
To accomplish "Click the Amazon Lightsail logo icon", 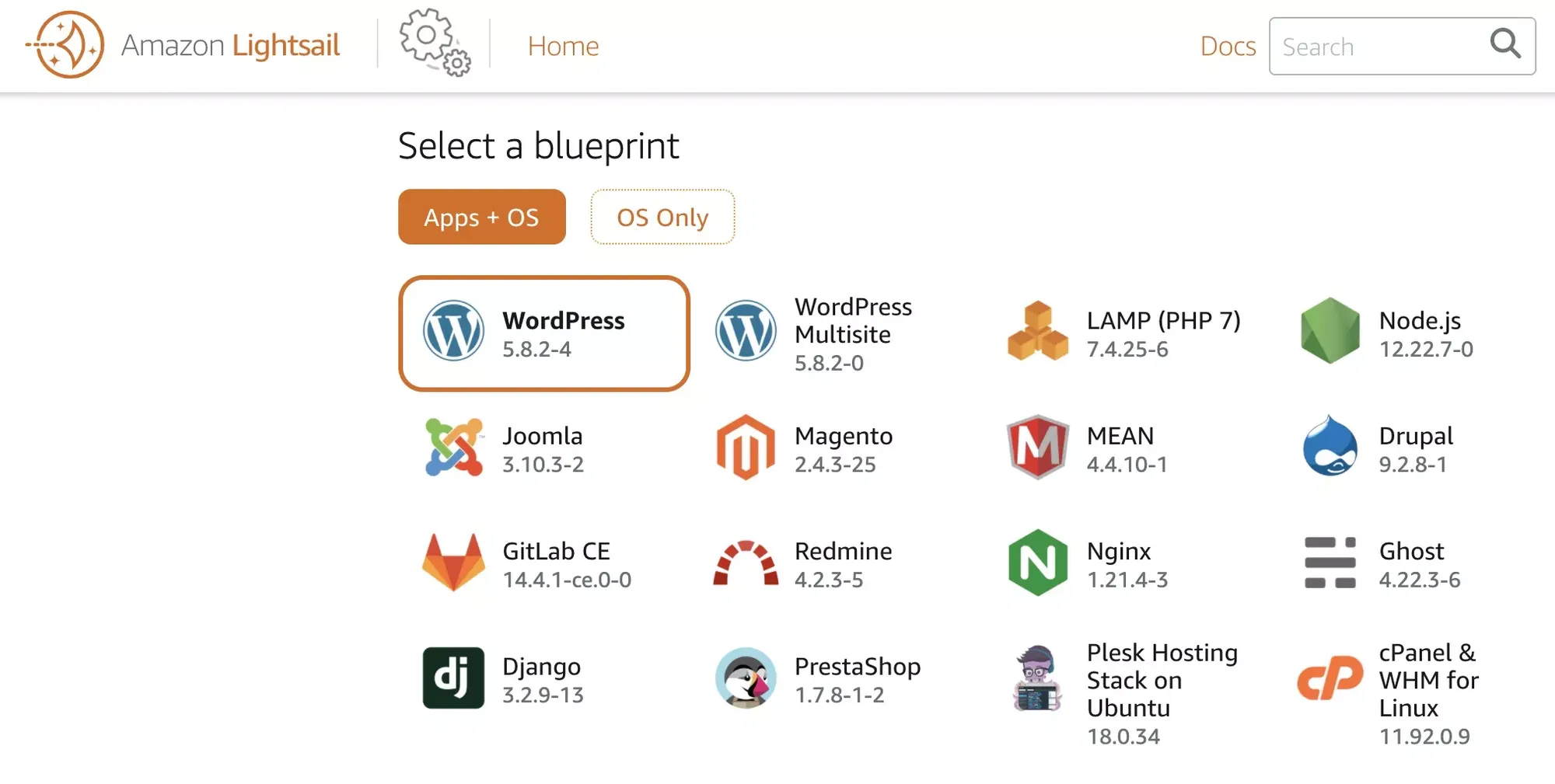I will coord(65,44).
